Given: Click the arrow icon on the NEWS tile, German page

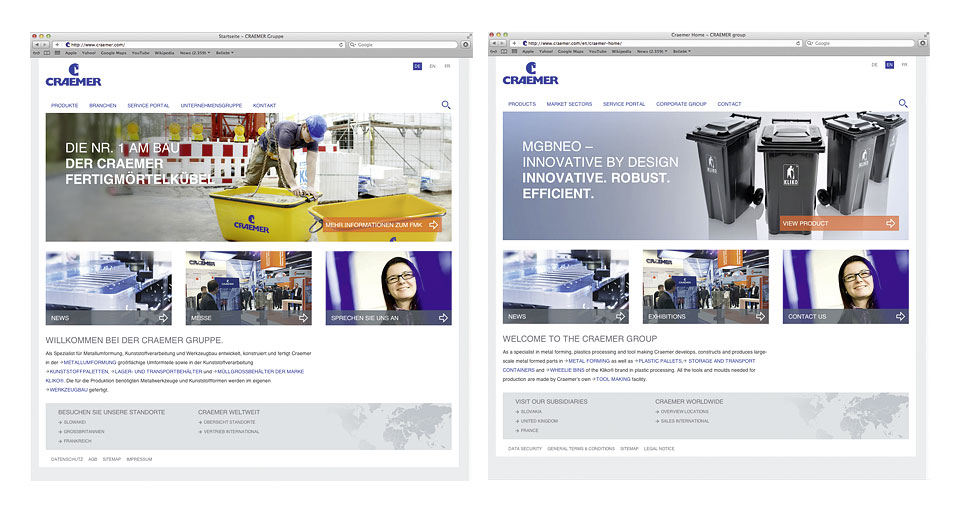Looking at the screenshot, I should (163, 317).
